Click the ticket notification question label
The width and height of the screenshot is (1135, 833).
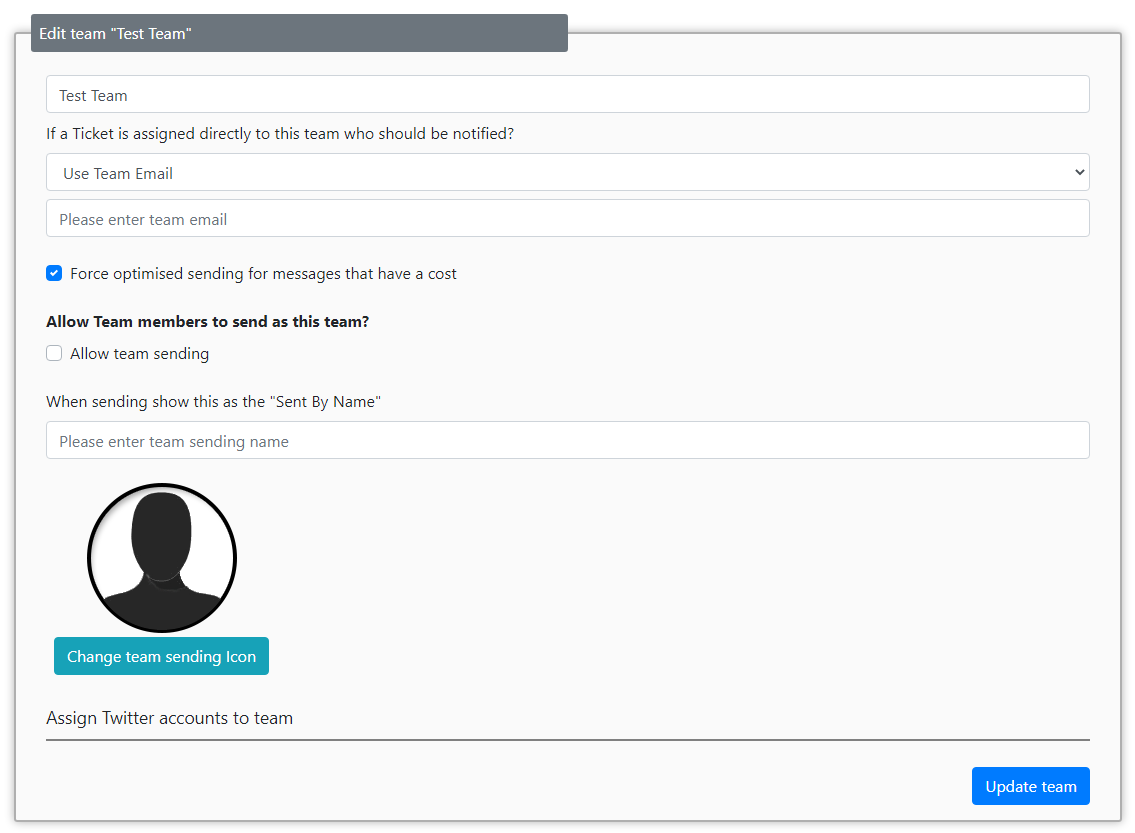coord(280,133)
